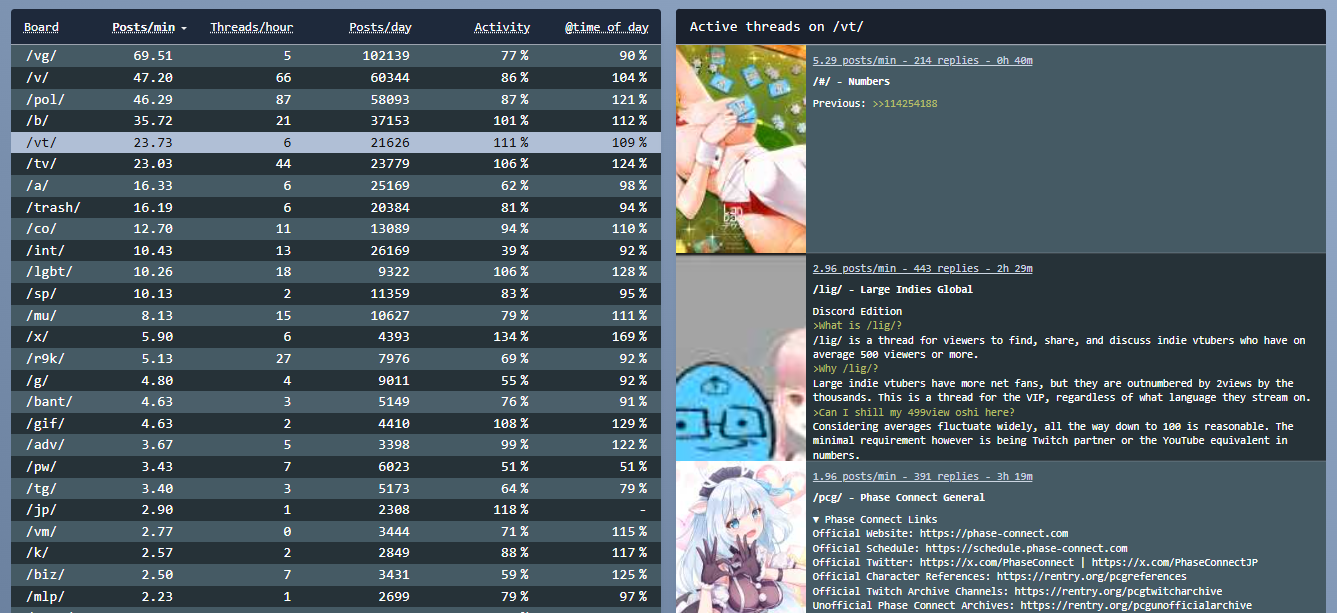Sort by Threads/hour column header
The width and height of the screenshot is (1337, 613).
pos(251,28)
